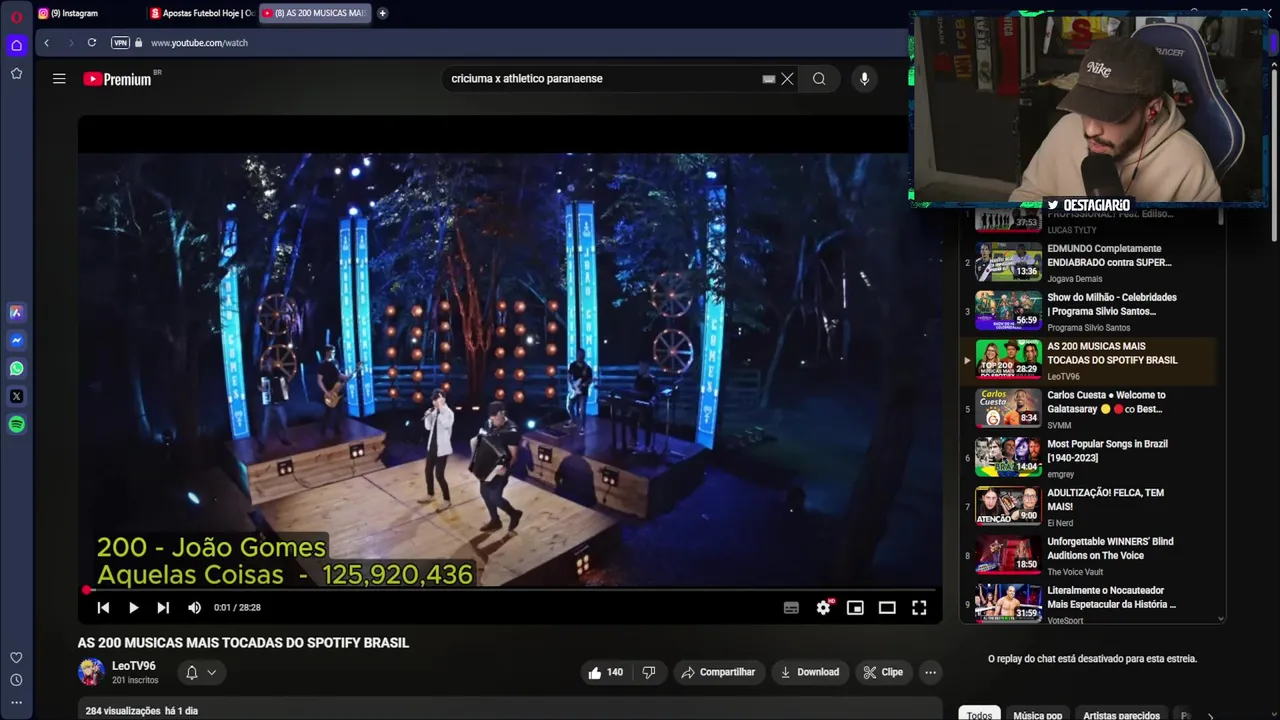Open more actions three-dot menu
1280x720 pixels.
[931, 673]
